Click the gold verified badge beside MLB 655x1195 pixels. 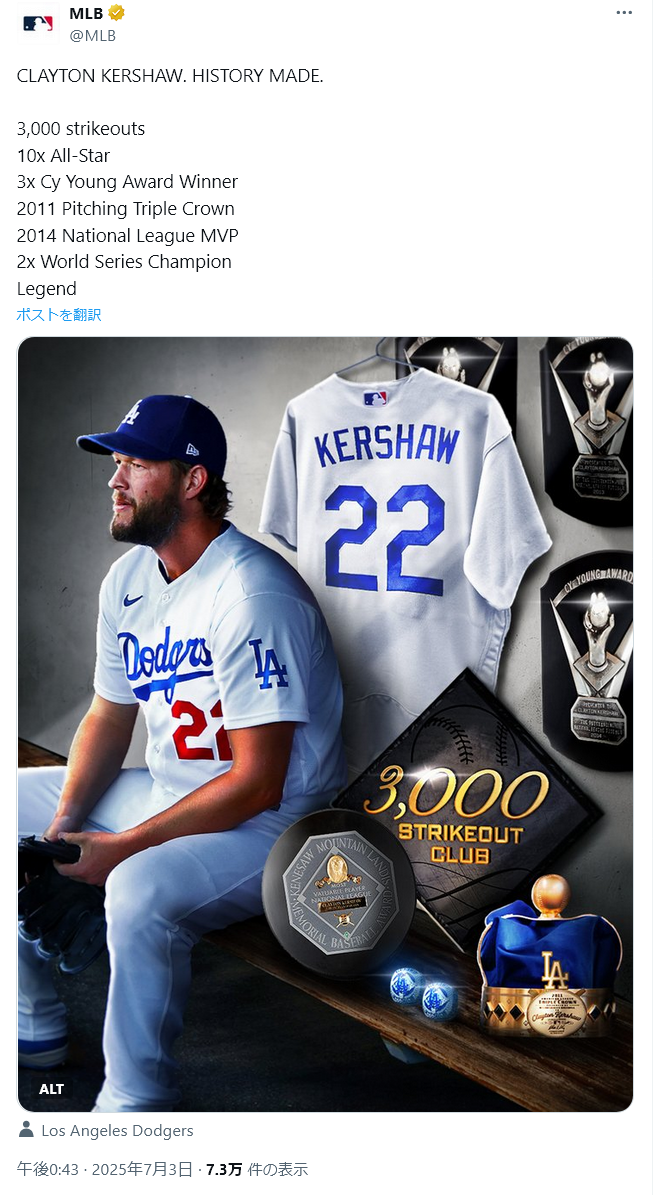117,13
